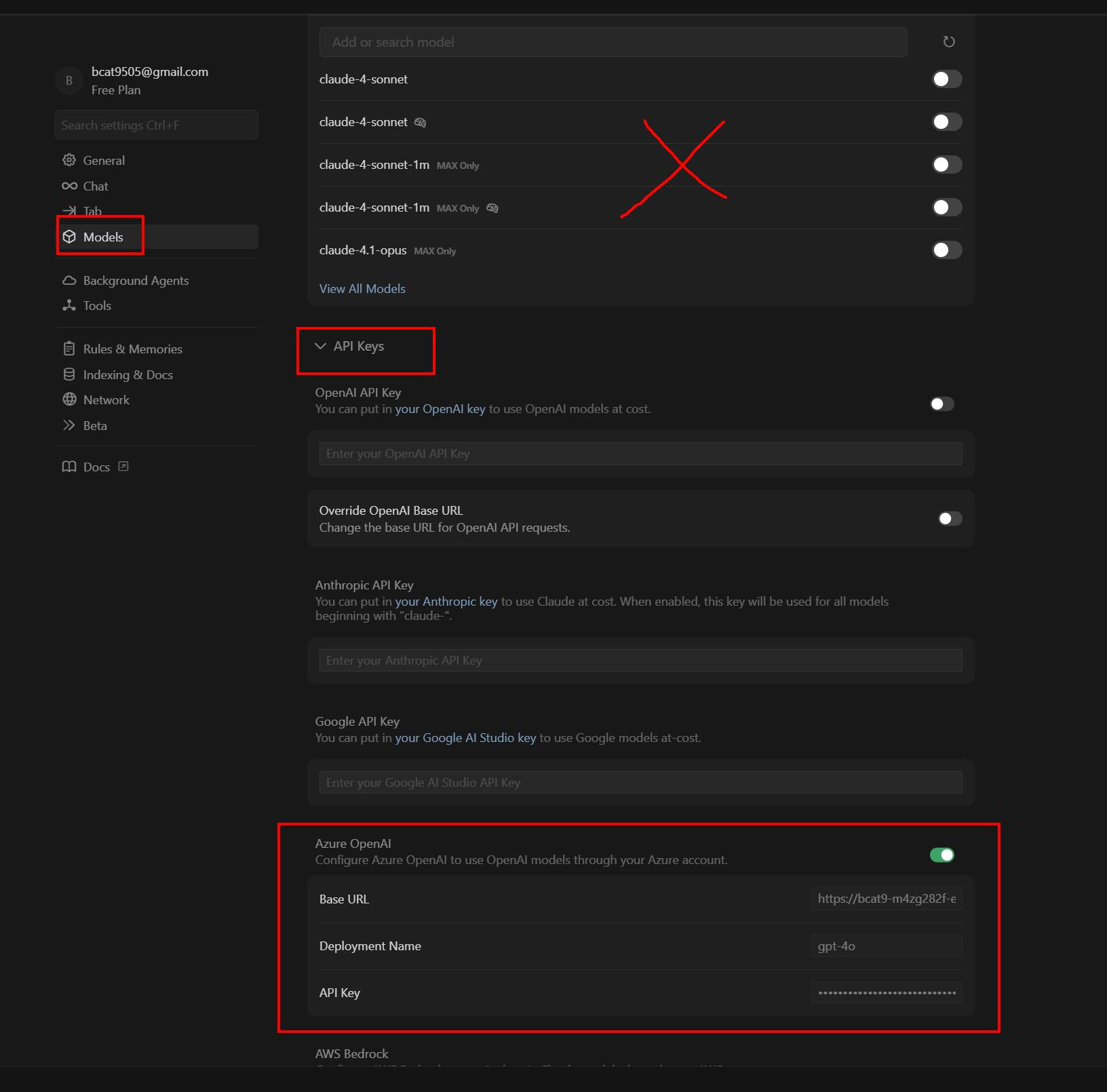Click the Network globe icon
The width and height of the screenshot is (1107, 1092).
coord(69,399)
